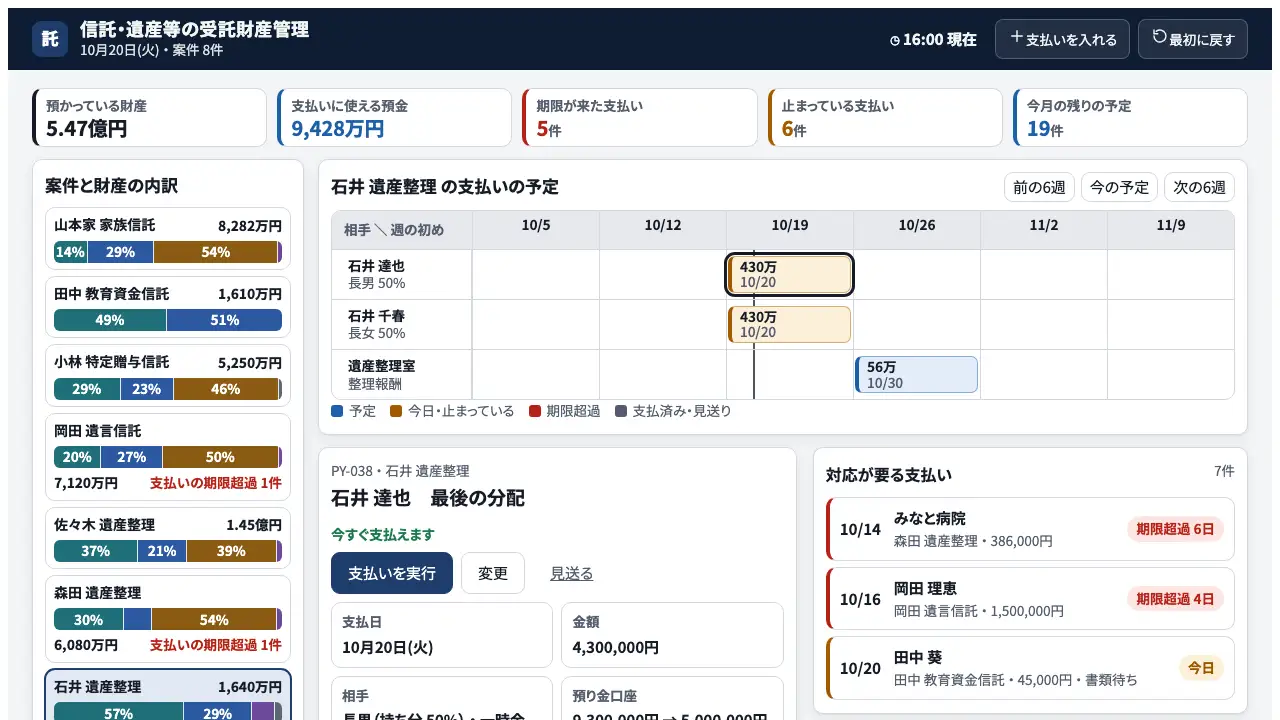Open 田中 葵 payment due today
This screenshot has height=720, width=1280.
pyautogui.click(x=1030, y=668)
